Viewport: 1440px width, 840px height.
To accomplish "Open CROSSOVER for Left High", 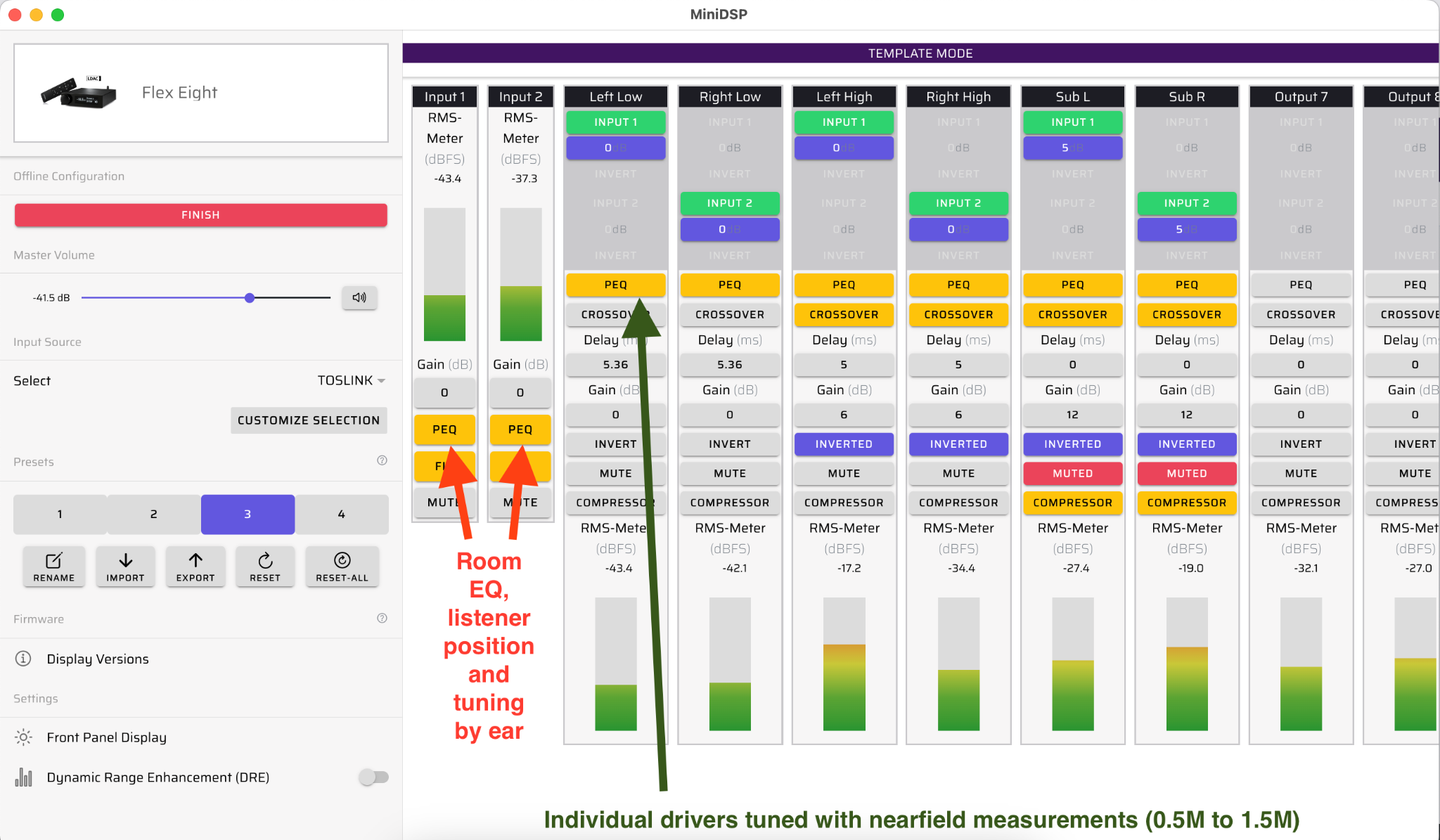I will (844, 314).
